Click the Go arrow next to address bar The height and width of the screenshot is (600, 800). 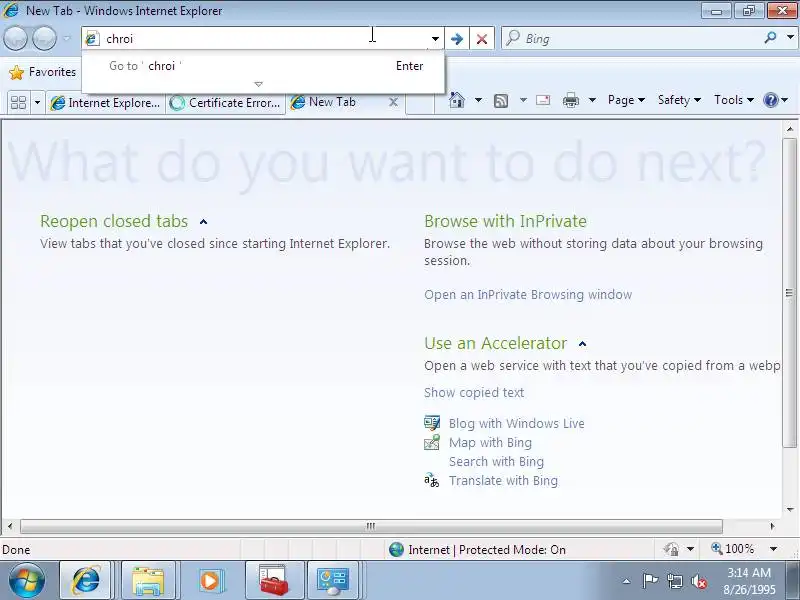click(457, 39)
